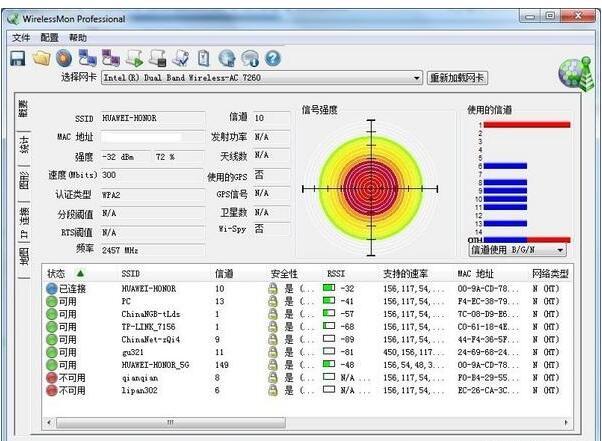
Task: Click the red channel 1 usage bar
Action: coord(527,125)
